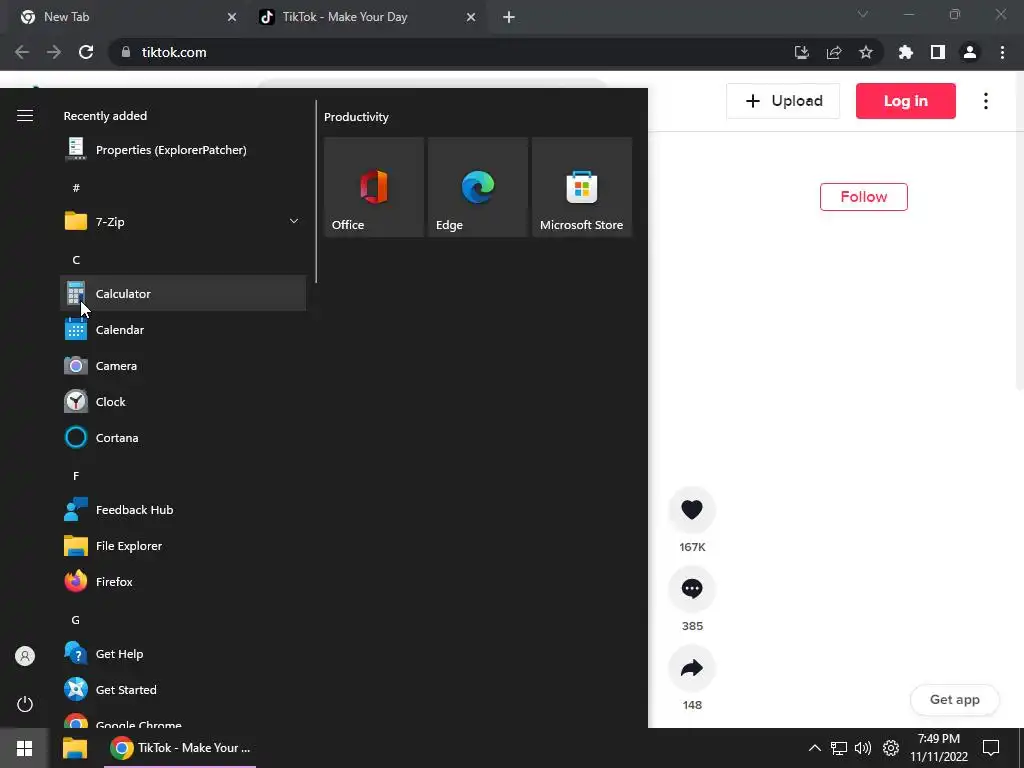Jump to letter C app group header
Image resolution: width=1024 pixels, height=768 pixels.
pos(76,260)
